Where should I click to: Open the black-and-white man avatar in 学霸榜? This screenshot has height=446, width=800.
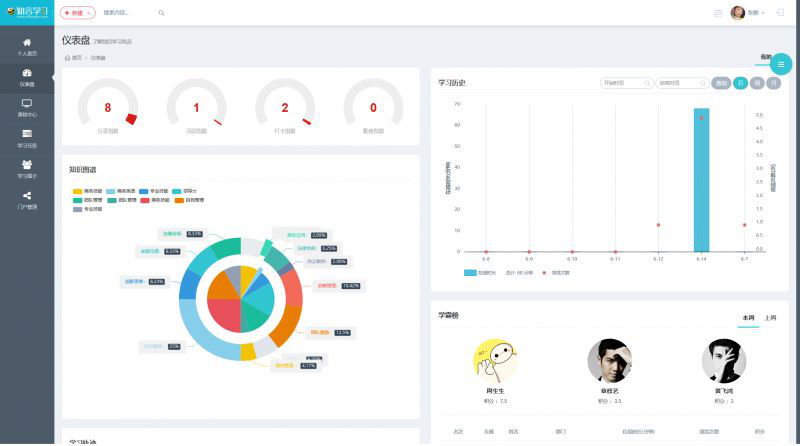[724, 361]
